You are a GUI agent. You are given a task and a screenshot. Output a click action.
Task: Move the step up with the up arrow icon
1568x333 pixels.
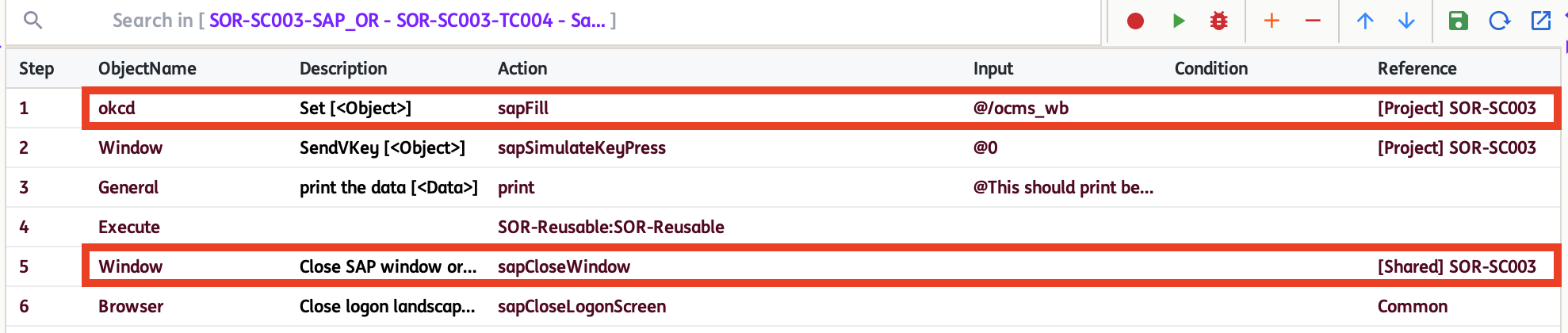tap(1365, 21)
